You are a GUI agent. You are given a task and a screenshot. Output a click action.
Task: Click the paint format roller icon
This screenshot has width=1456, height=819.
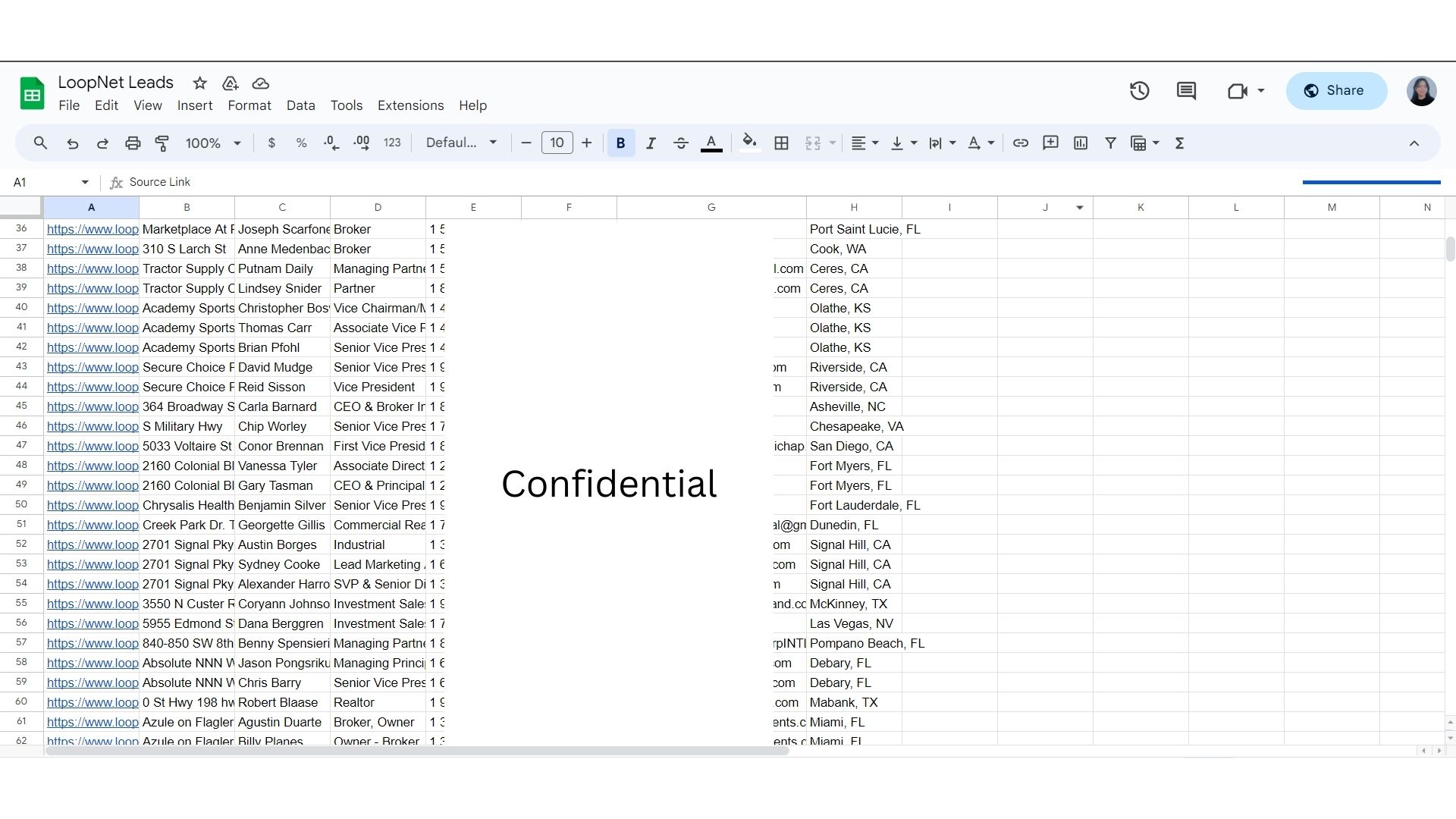coord(162,143)
